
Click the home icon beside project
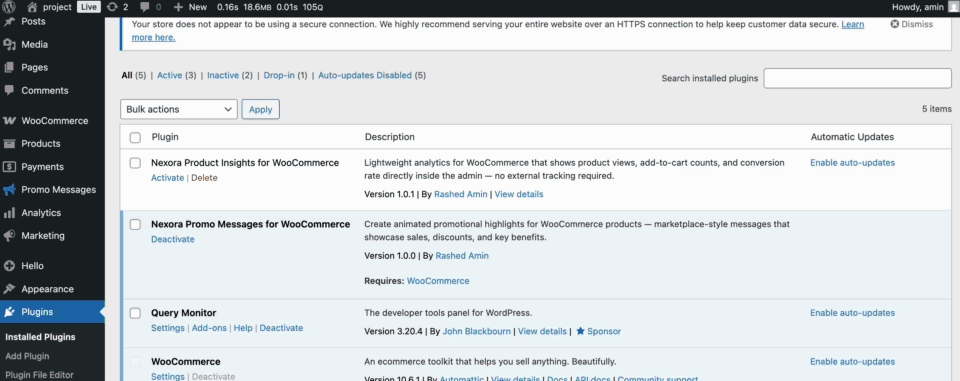pyautogui.click(x=32, y=7)
